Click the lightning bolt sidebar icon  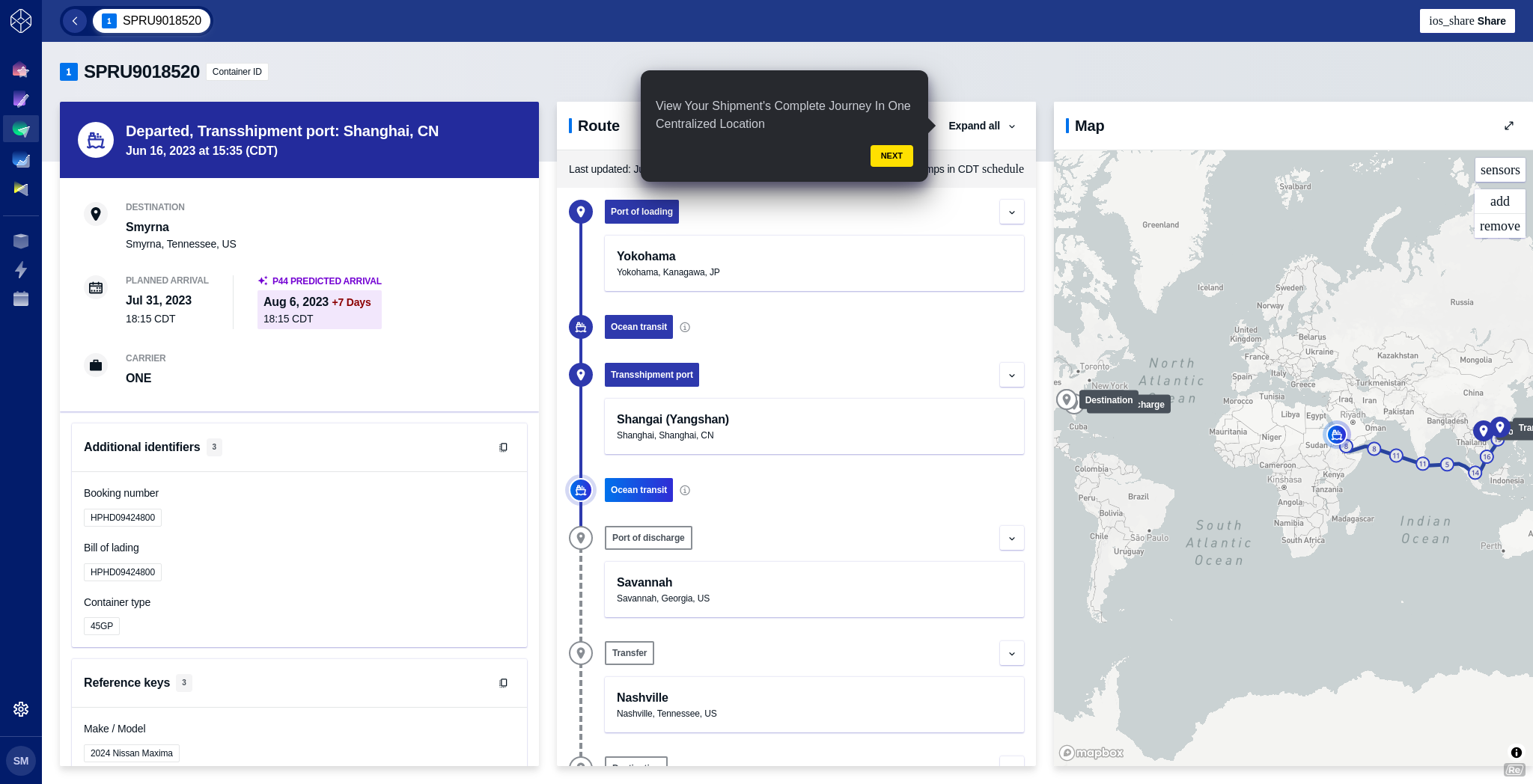tap(21, 270)
